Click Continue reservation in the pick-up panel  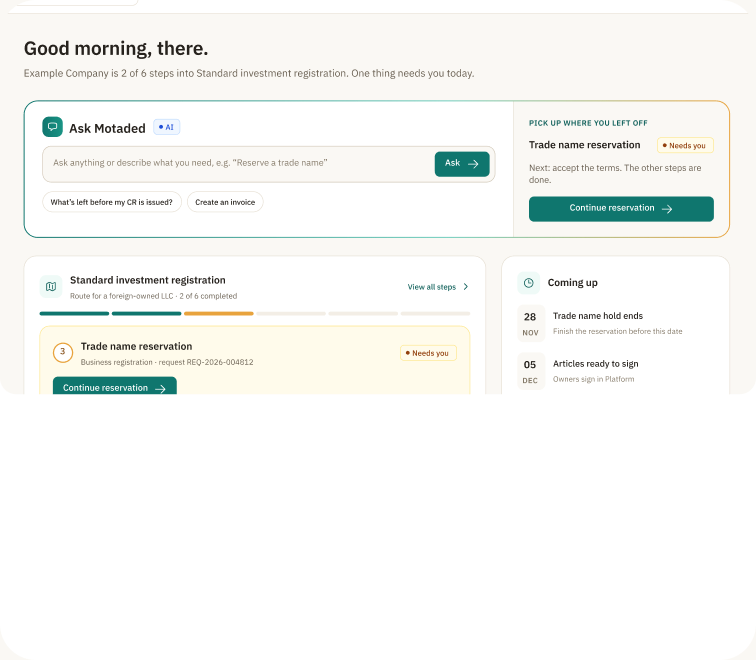pos(621,209)
